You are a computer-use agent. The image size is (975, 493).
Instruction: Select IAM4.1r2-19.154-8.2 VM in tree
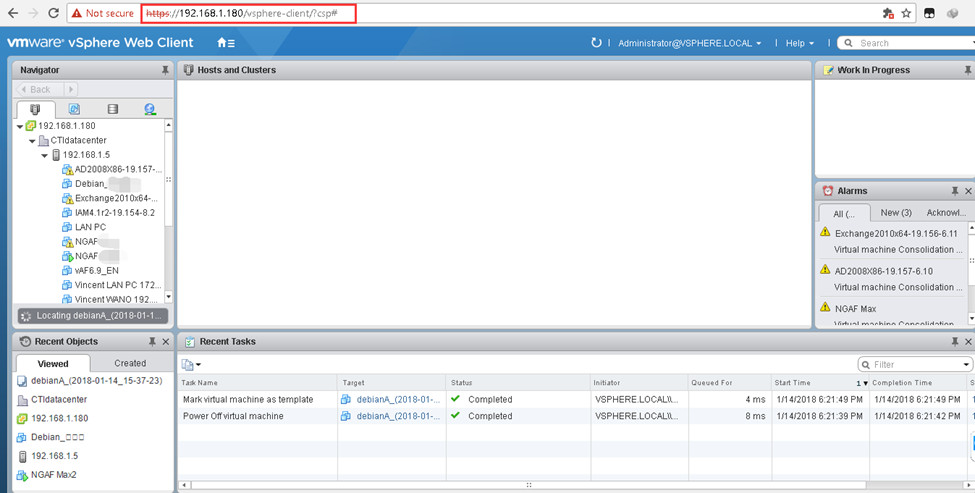tap(108, 213)
